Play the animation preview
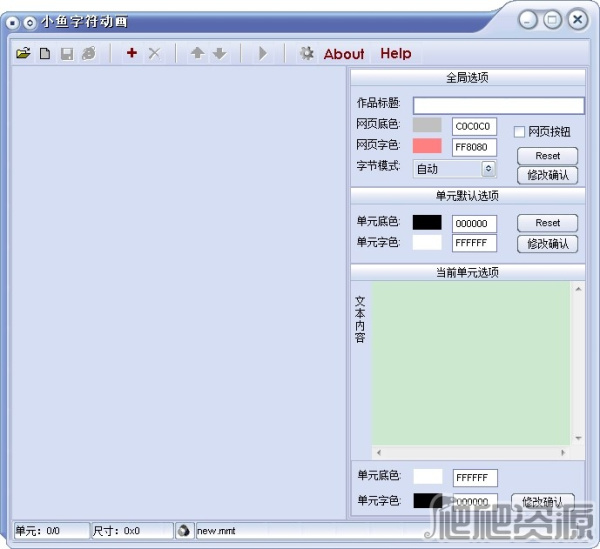This screenshot has width=600, height=549. [x=262, y=53]
